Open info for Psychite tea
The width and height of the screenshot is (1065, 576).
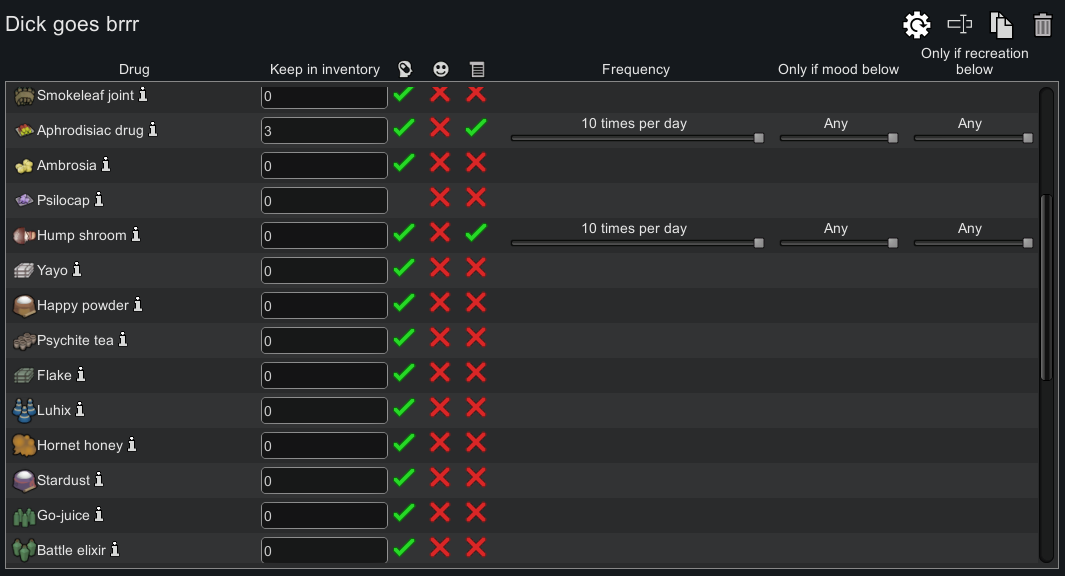pos(123,339)
